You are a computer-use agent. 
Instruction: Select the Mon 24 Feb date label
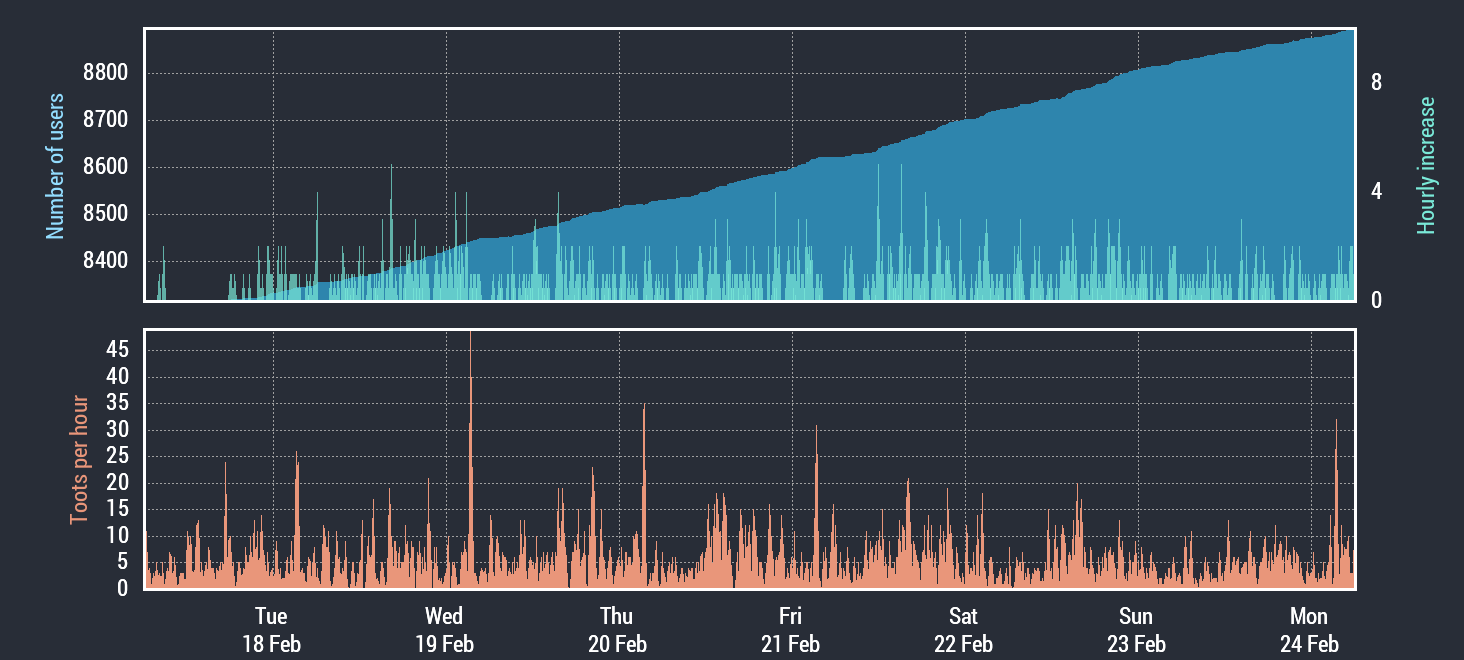pyautogui.click(x=1309, y=629)
